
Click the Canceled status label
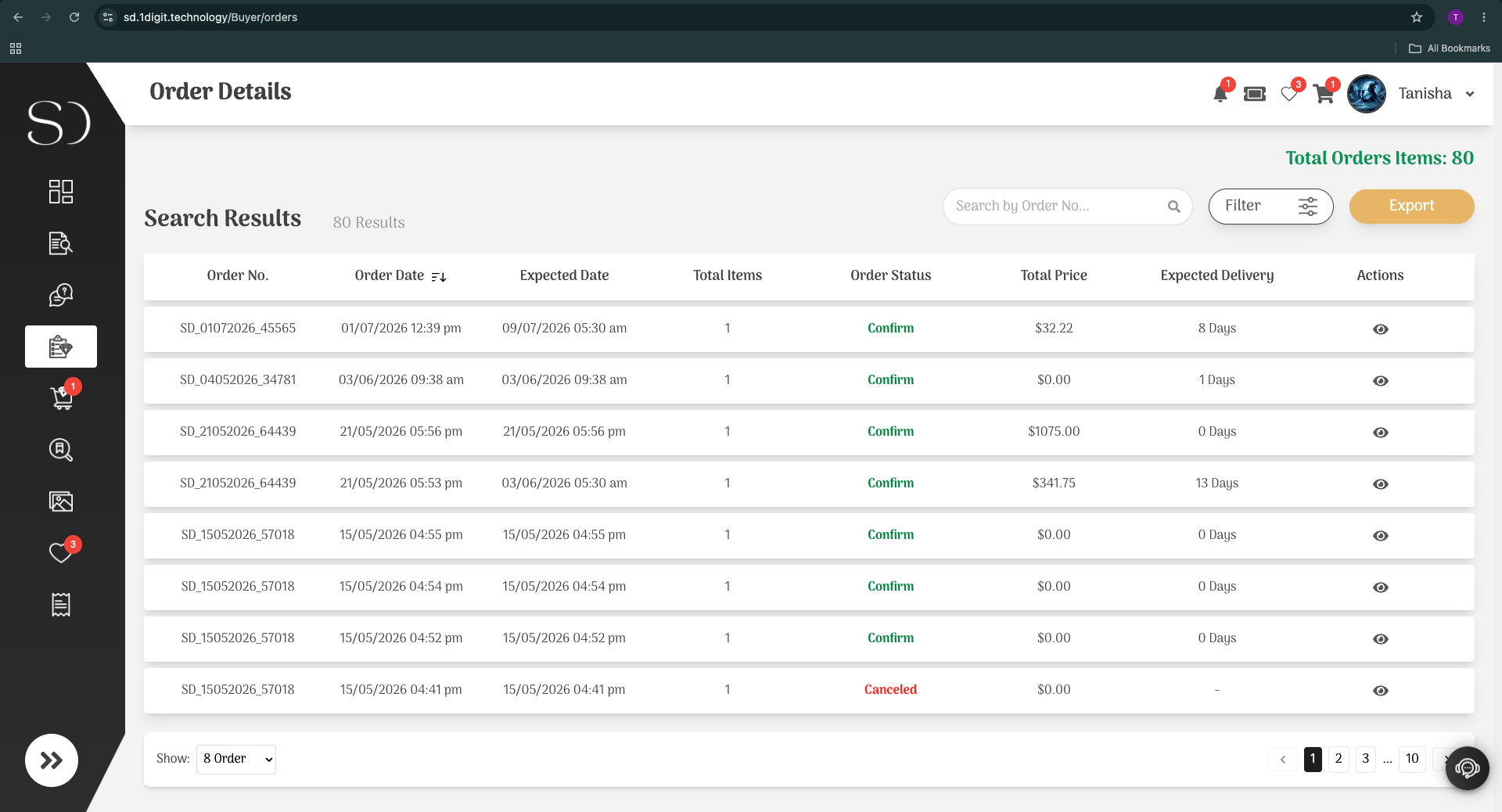(x=890, y=690)
